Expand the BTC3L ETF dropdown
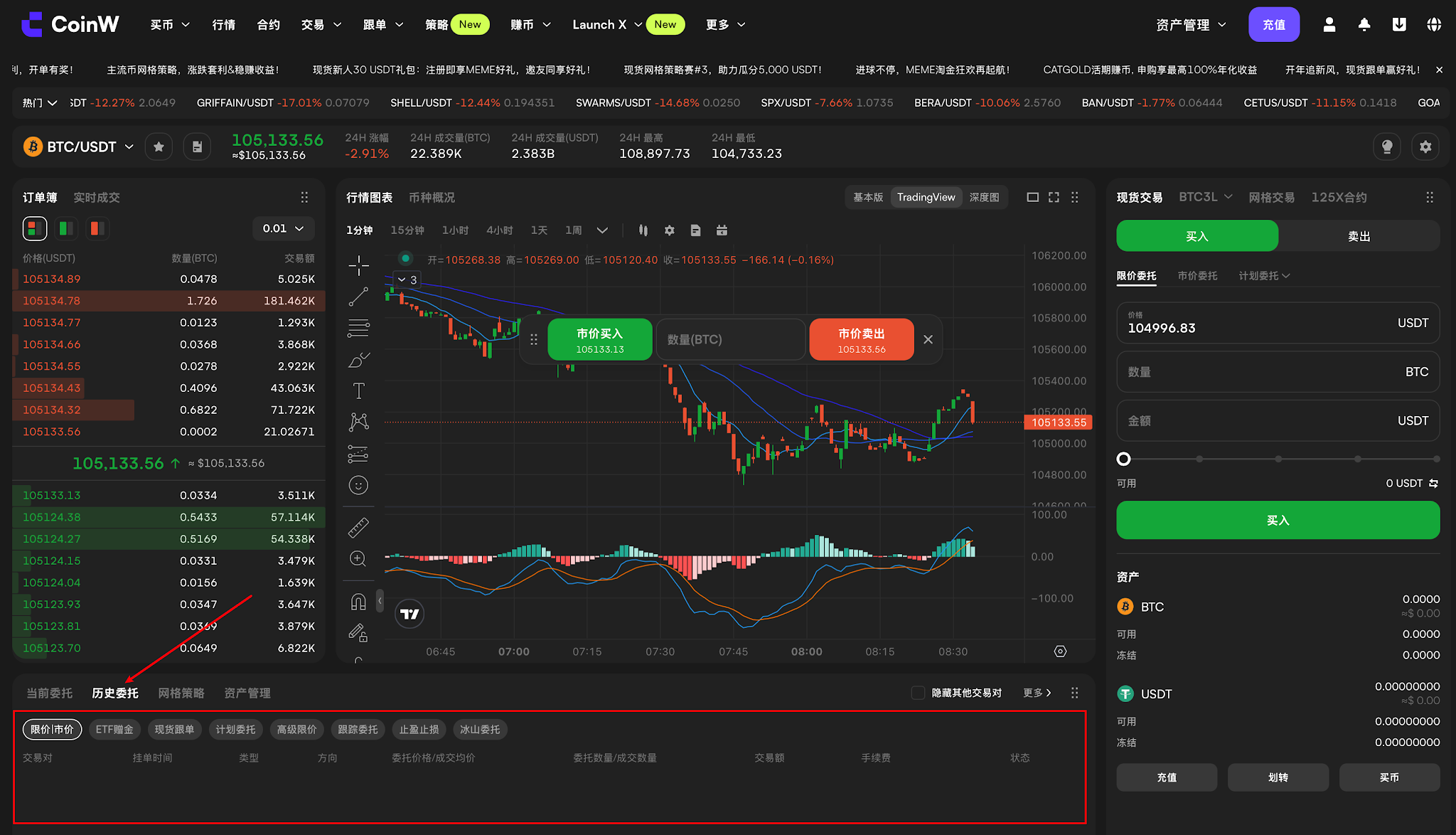 point(1205,197)
